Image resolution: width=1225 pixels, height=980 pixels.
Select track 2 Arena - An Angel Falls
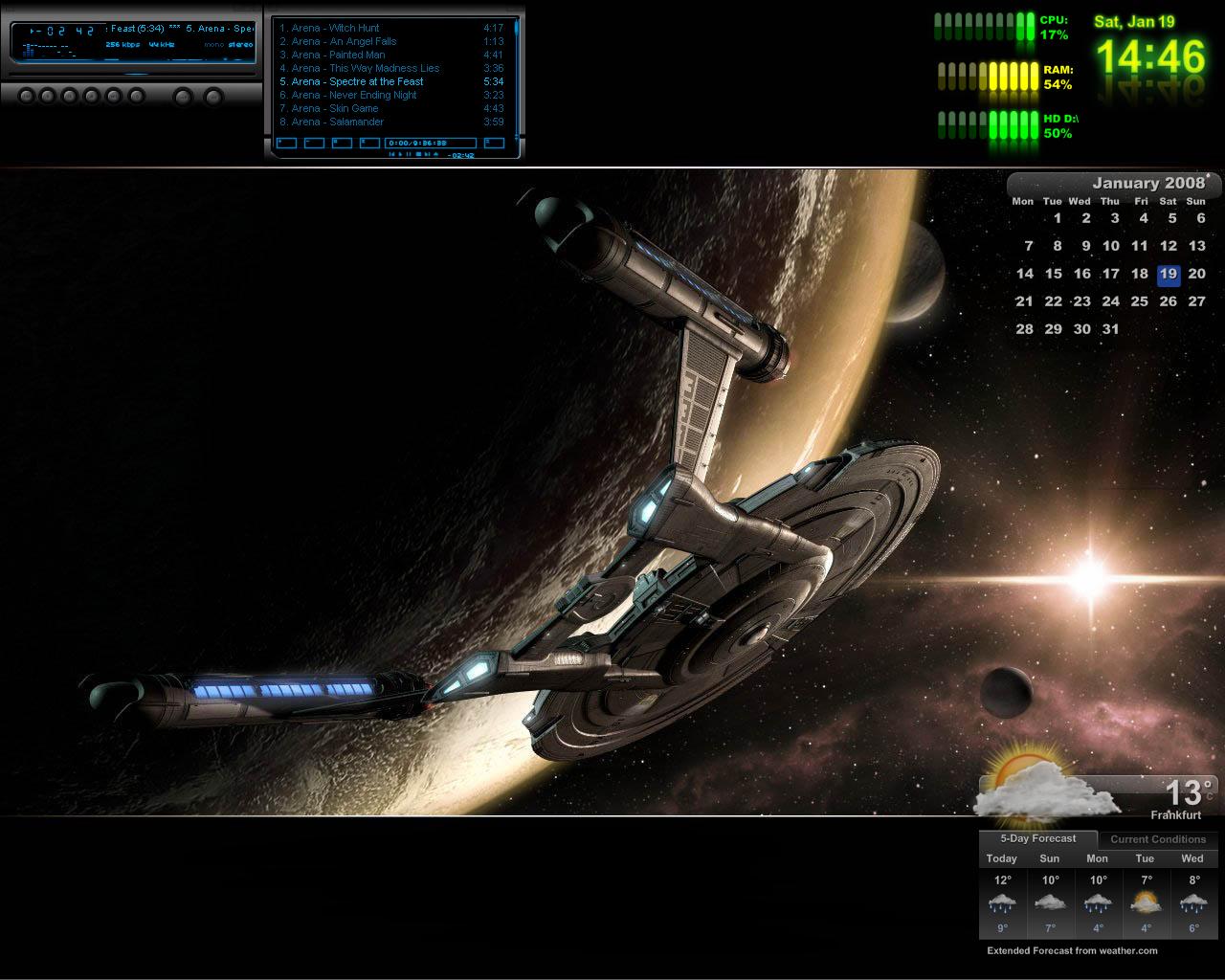tap(391, 41)
